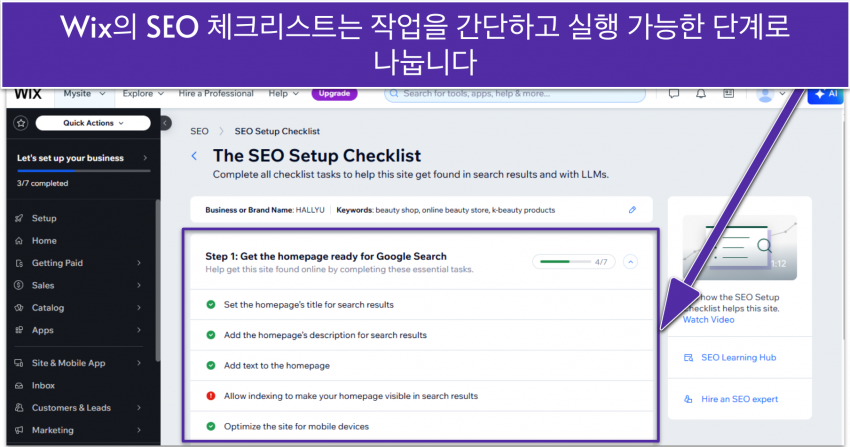This screenshot has height=447, width=850.
Task: Go back using the arrow beside checklist title
Action: pos(194,156)
